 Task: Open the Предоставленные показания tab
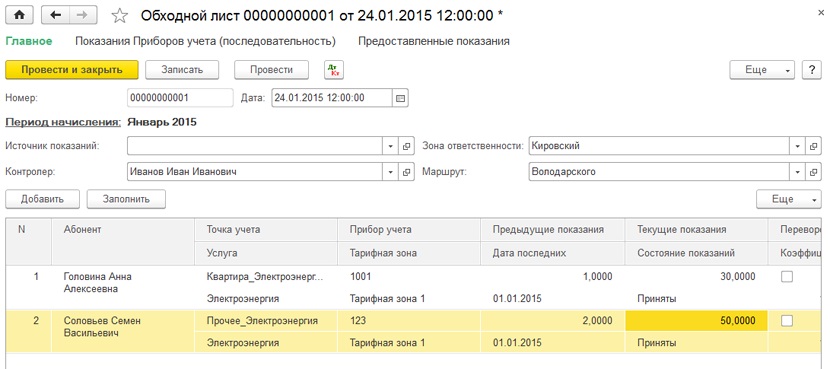pos(434,41)
